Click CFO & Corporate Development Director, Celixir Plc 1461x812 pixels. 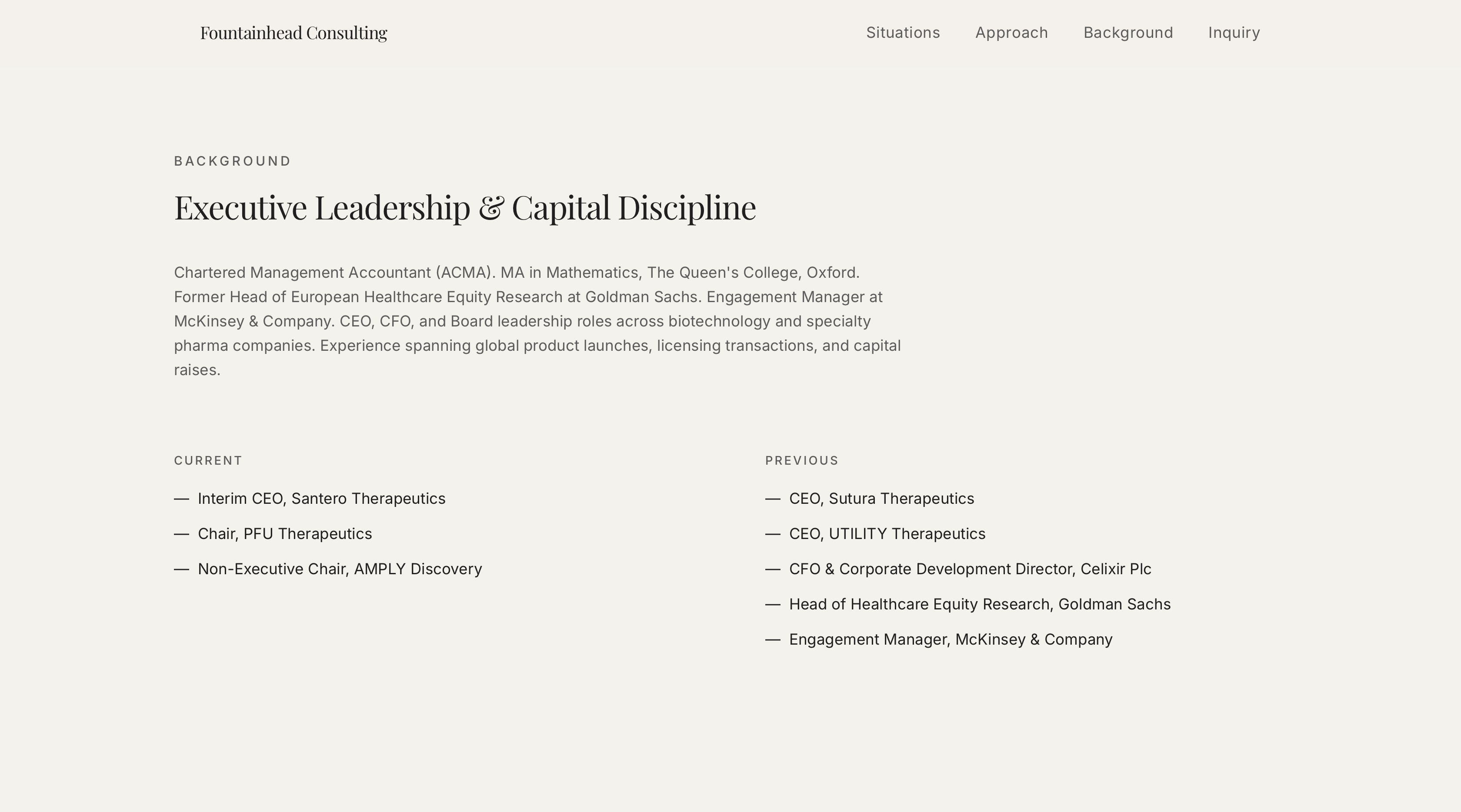pos(970,569)
